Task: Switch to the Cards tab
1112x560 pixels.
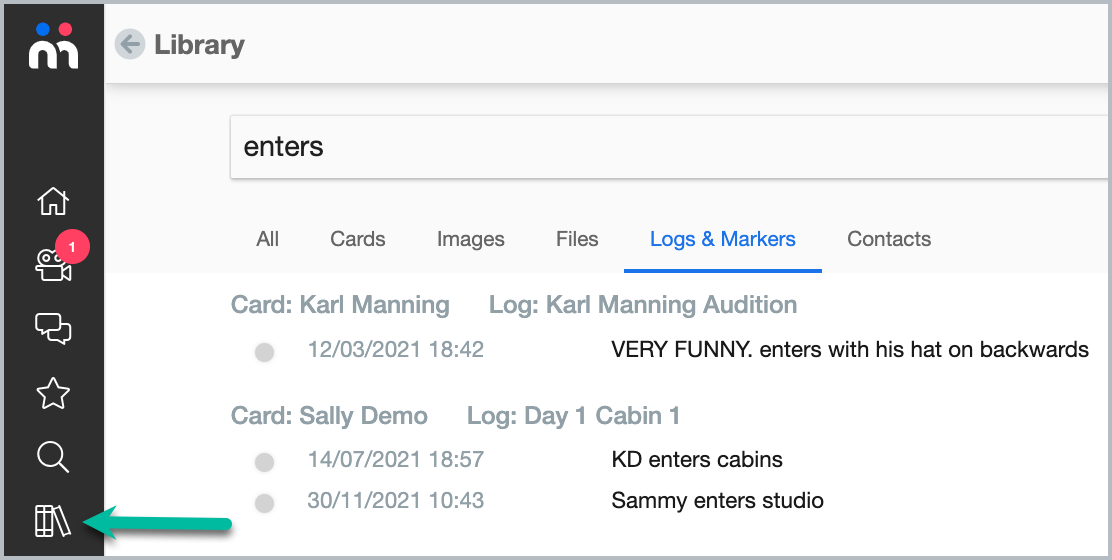Action: tap(358, 239)
